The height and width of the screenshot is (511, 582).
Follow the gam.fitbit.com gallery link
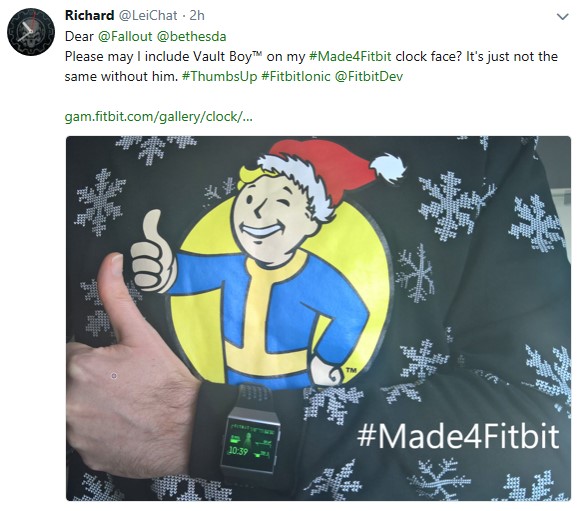coord(158,117)
